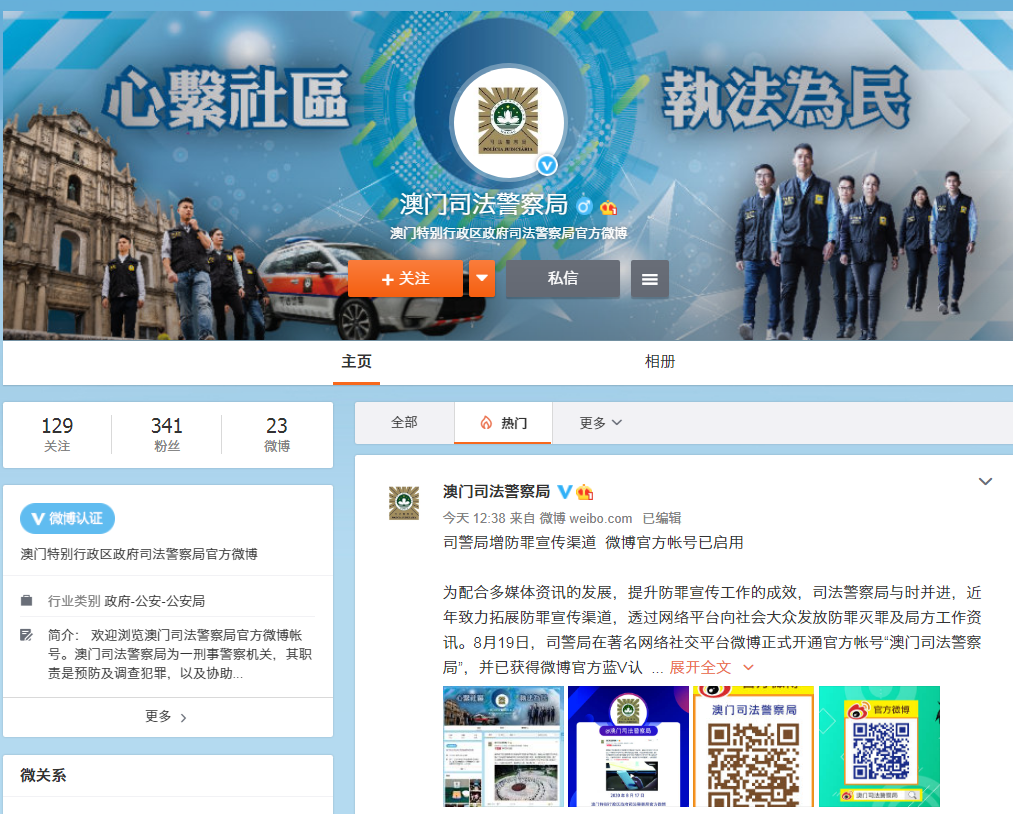View the 341 粉丝 followers count

167,434
